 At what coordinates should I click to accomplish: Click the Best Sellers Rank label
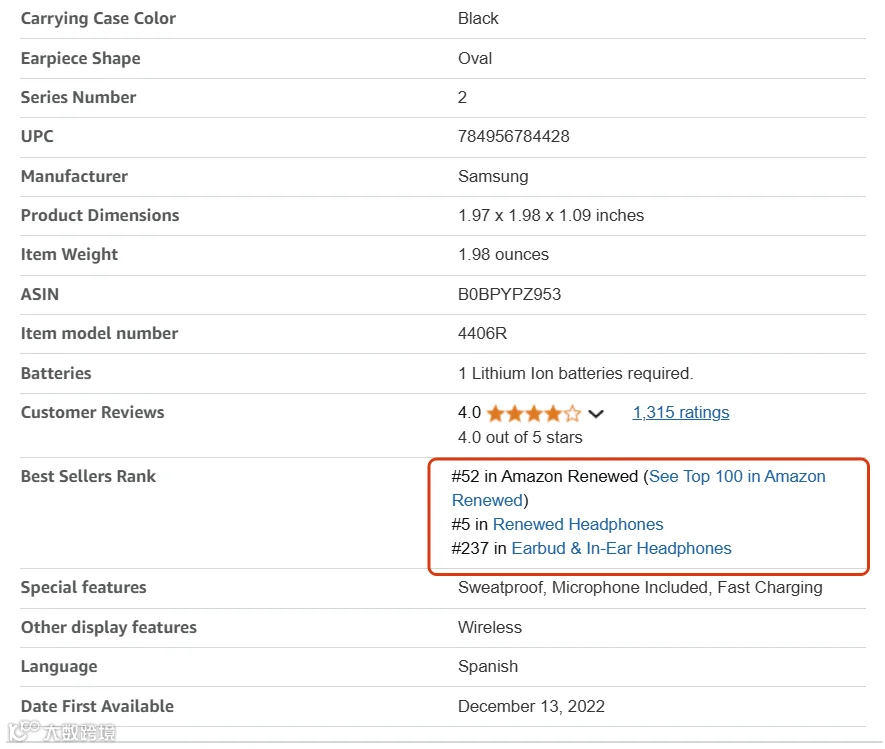click(88, 476)
